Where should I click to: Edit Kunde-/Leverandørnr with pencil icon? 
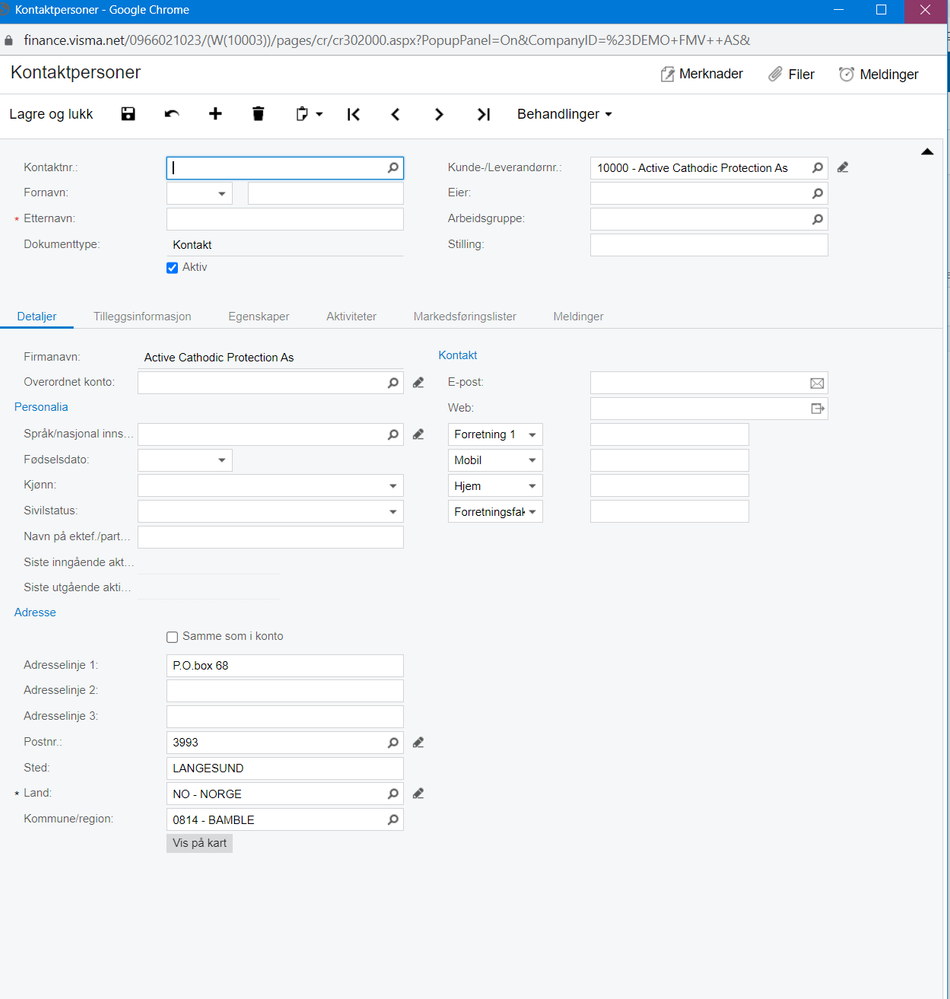[x=842, y=168]
